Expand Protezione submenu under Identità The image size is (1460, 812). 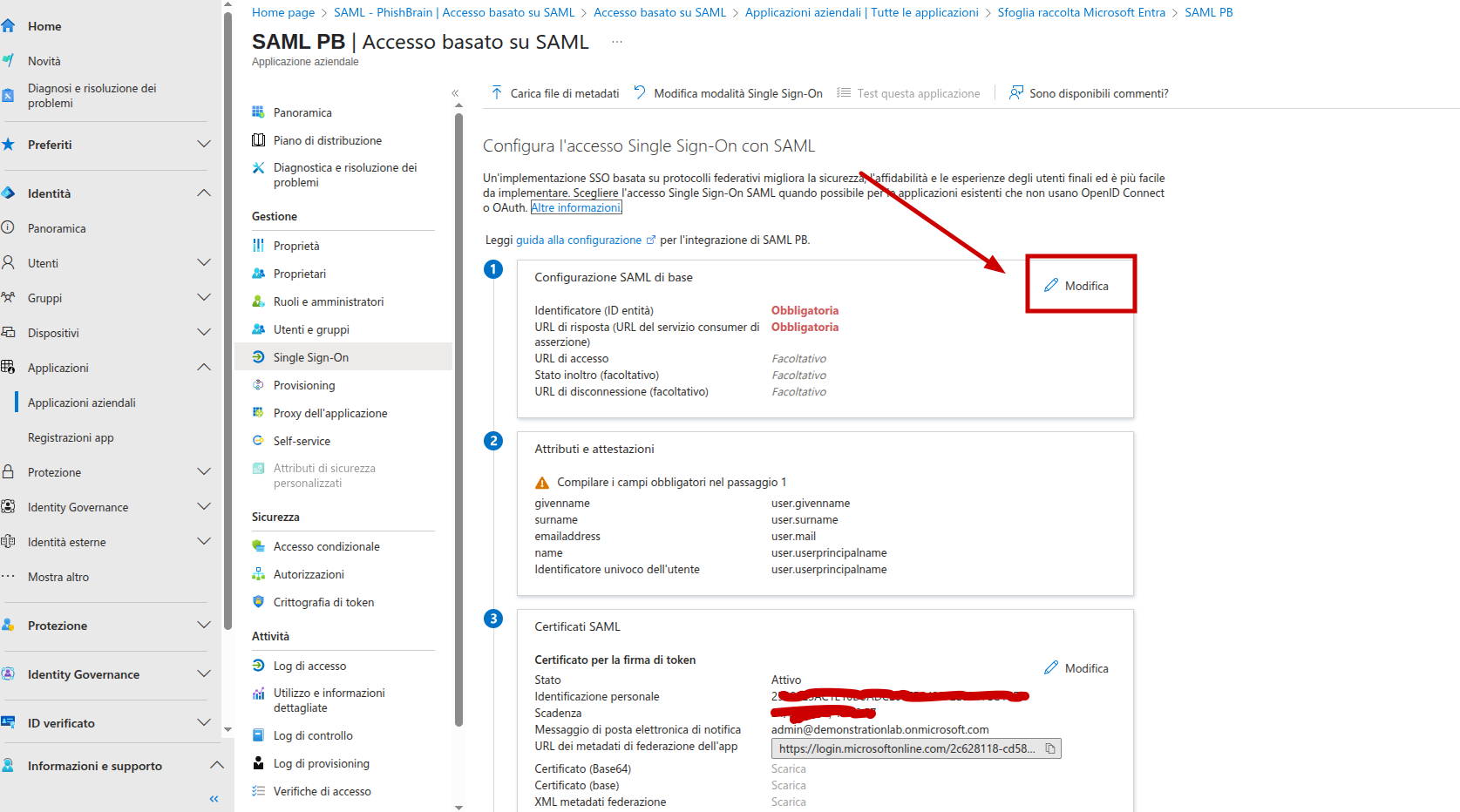tap(204, 472)
